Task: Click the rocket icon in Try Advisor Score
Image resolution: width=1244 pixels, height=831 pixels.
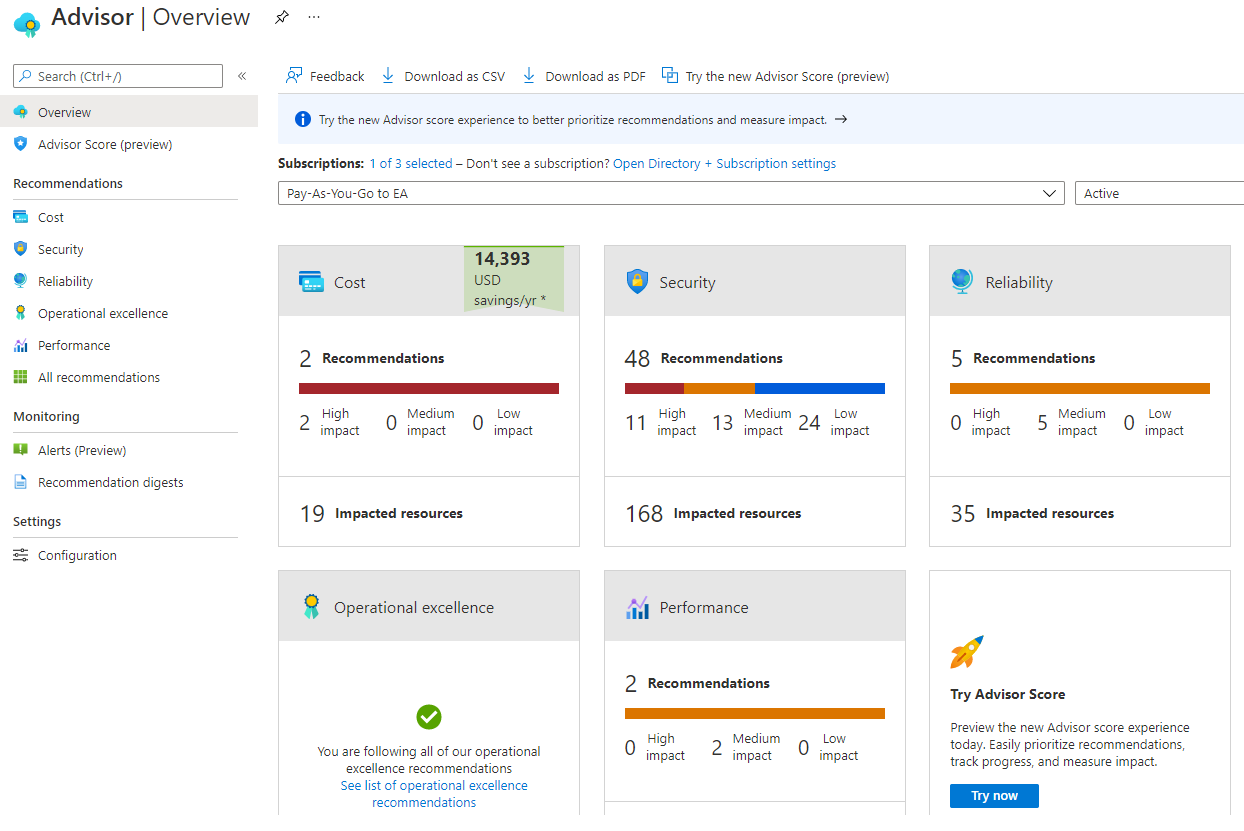Action: tap(967, 652)
